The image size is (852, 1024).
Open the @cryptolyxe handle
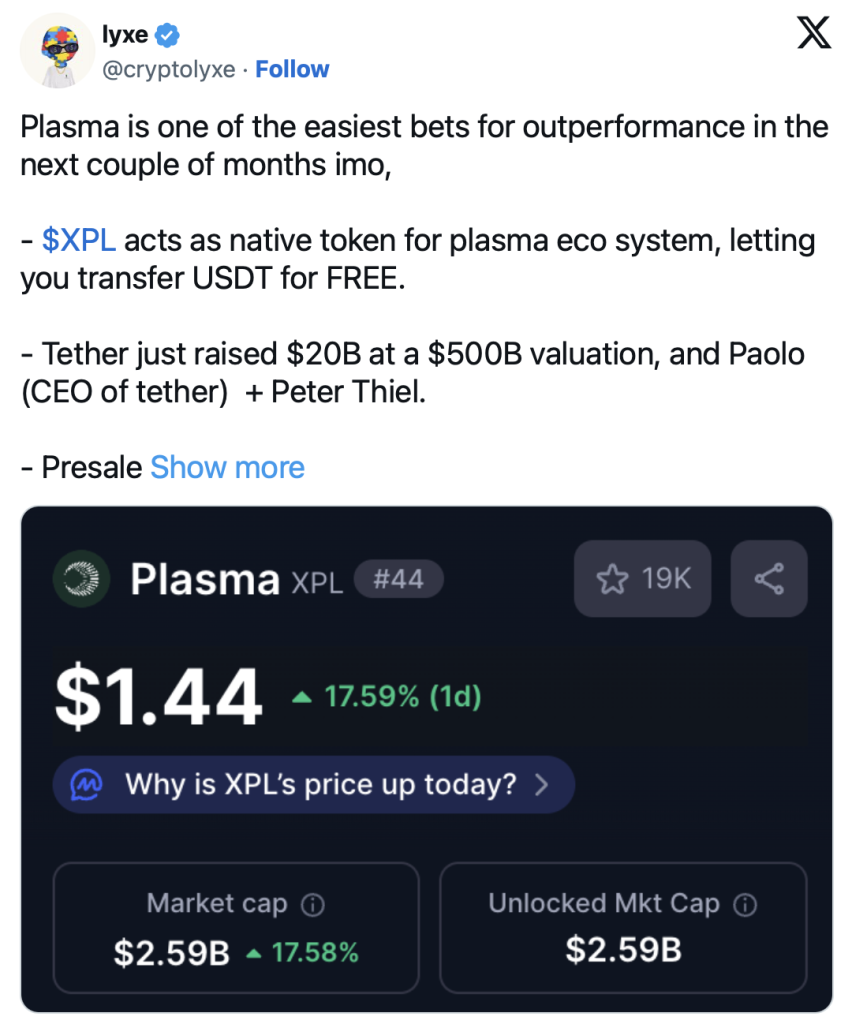[x=169, y=69]
